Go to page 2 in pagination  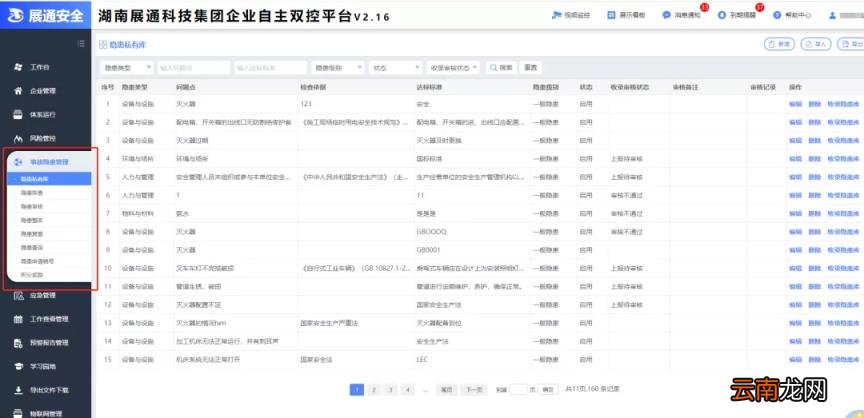[374, 389]
